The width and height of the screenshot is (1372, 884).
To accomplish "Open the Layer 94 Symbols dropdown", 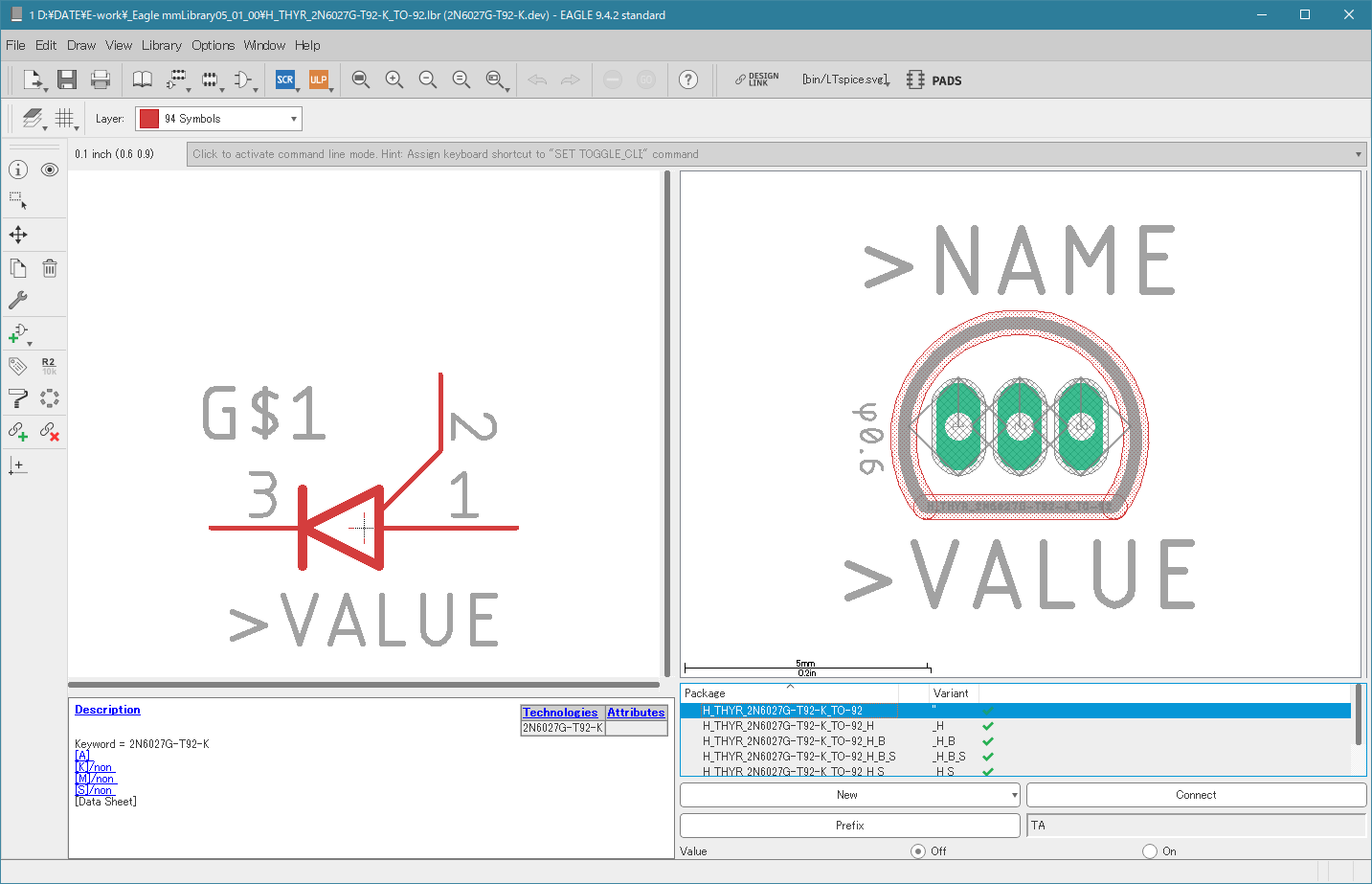I will (x=218, y=119).
